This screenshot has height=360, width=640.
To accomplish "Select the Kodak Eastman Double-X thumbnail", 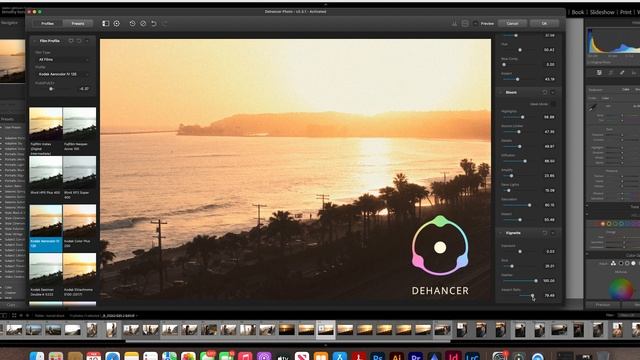I will click(46, 269).
